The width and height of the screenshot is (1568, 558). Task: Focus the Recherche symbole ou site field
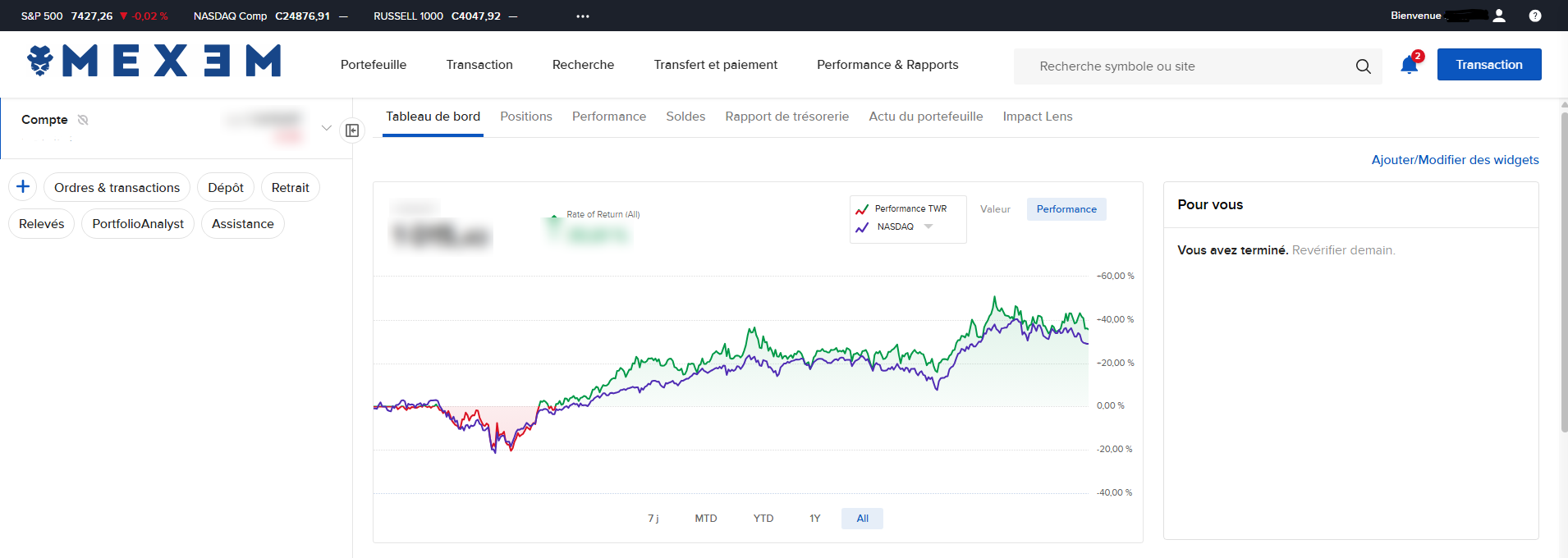point(1198,66)
